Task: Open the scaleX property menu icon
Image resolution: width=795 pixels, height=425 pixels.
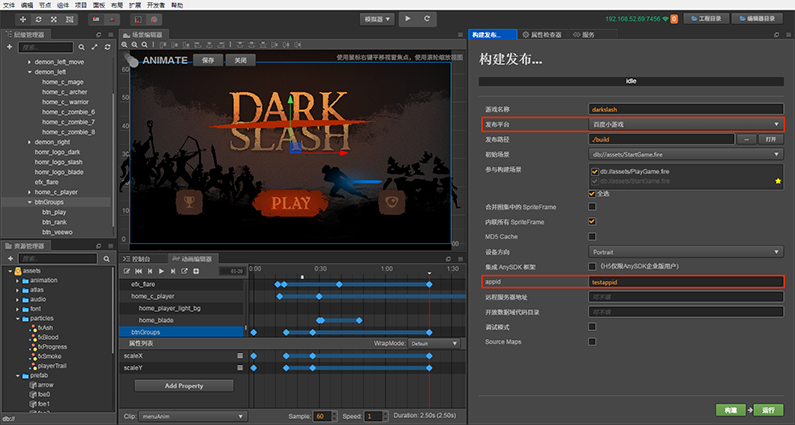Action: (239, 355)
